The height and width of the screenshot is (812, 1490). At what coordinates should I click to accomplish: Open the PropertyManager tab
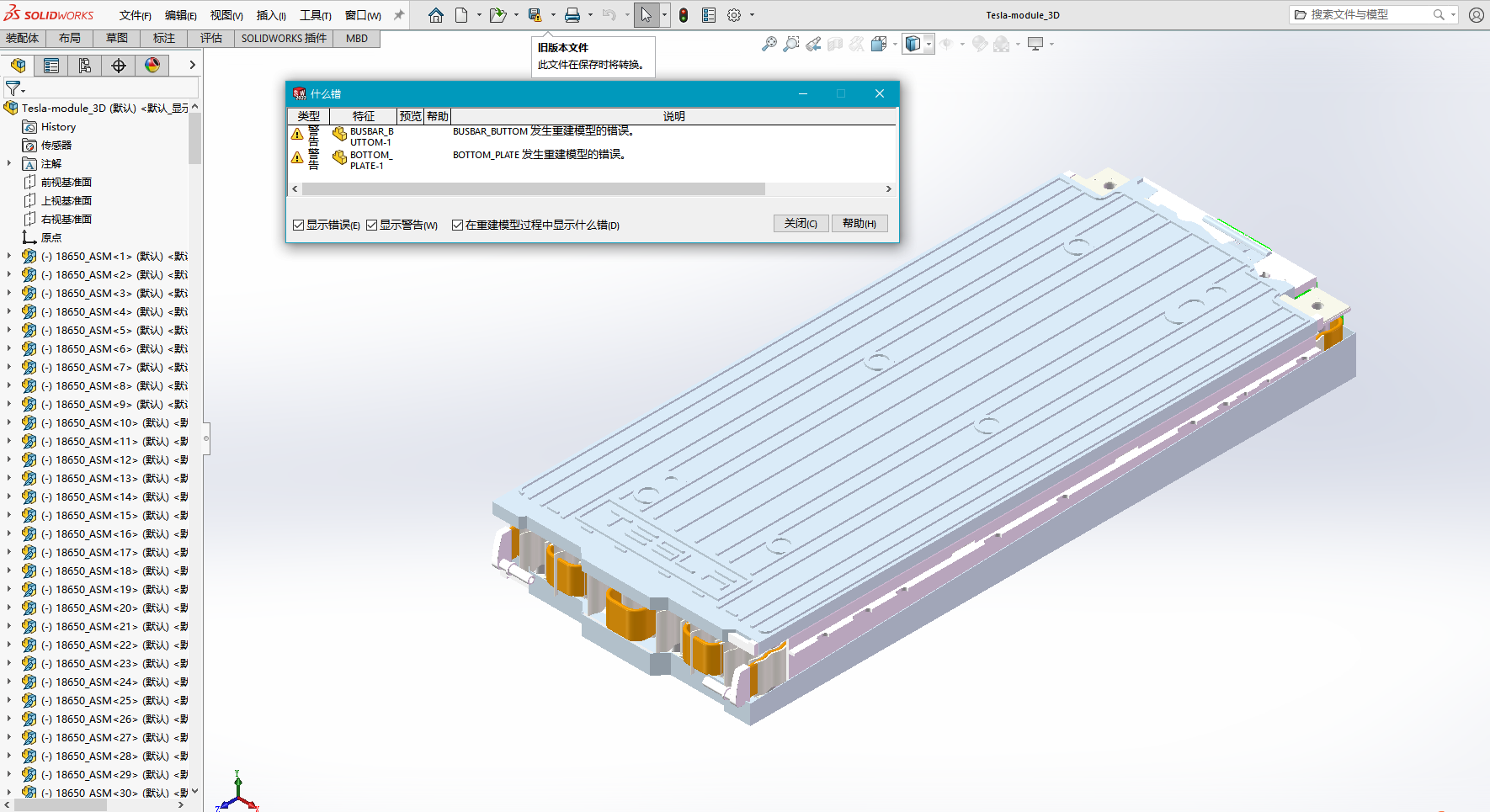51,66
